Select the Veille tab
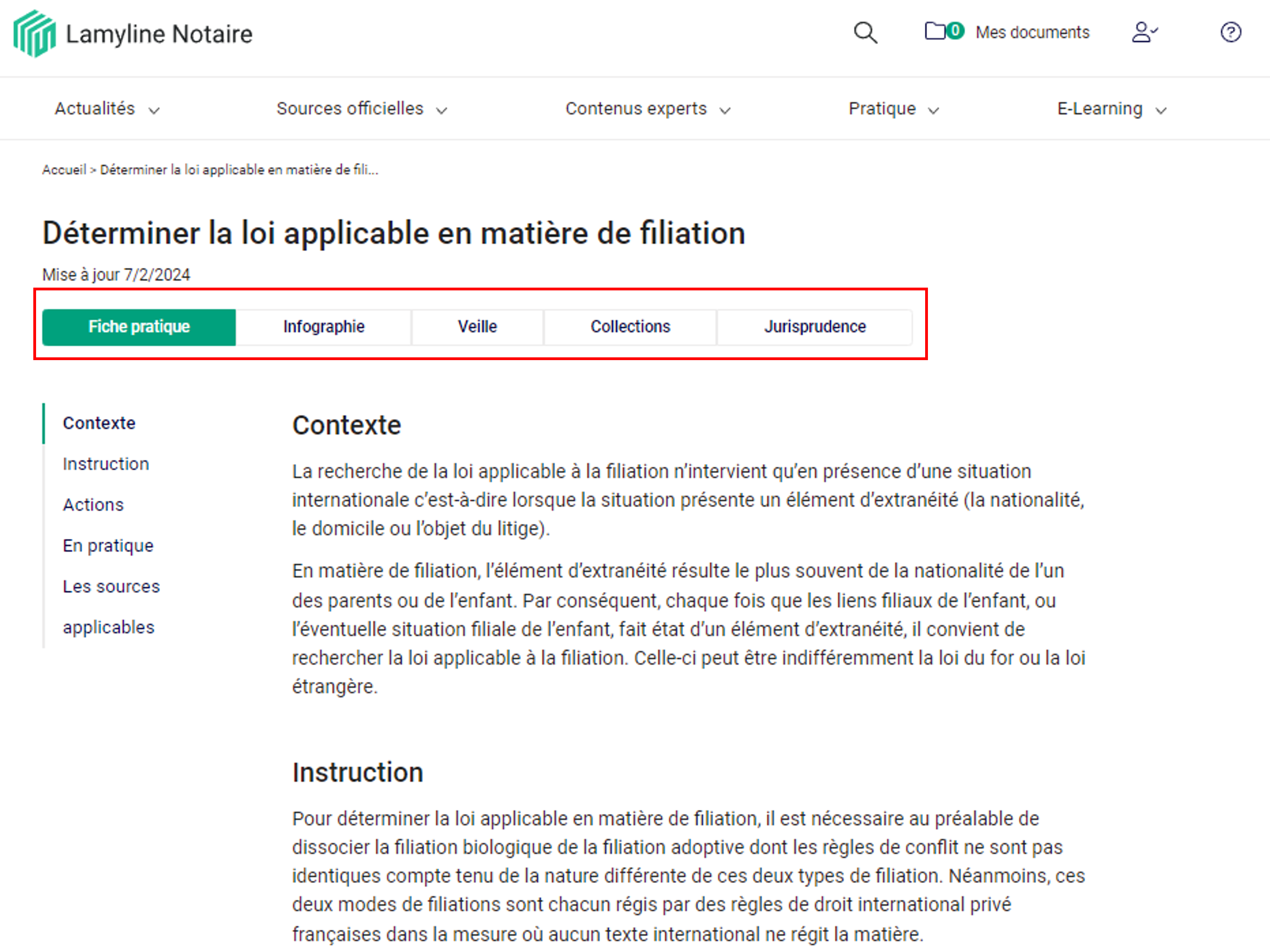 (477, 326)
